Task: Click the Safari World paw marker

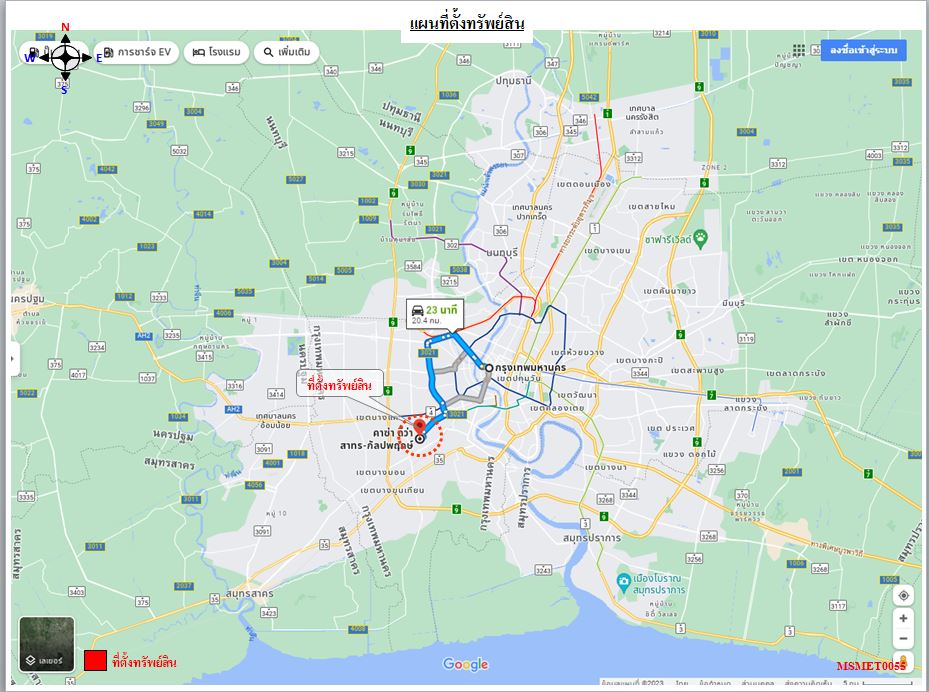Action: coord(700,239)
